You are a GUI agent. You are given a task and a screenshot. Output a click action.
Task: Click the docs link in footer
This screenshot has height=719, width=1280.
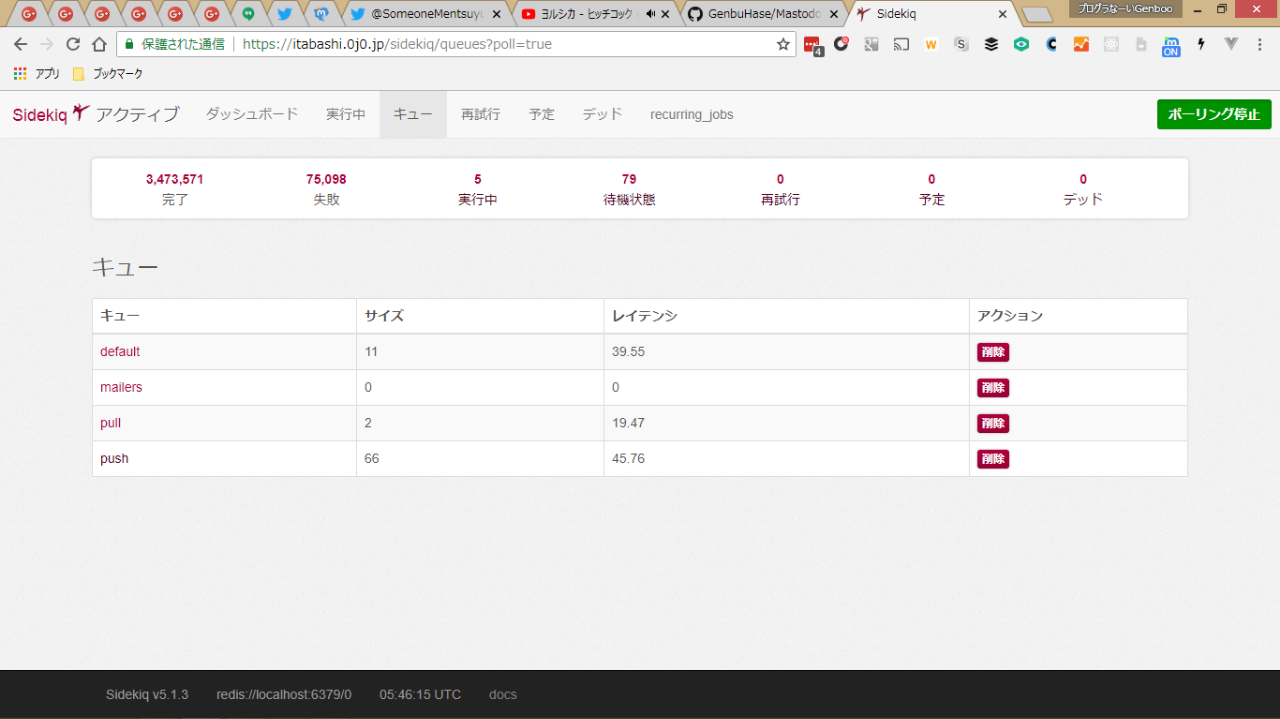[502, 694]
